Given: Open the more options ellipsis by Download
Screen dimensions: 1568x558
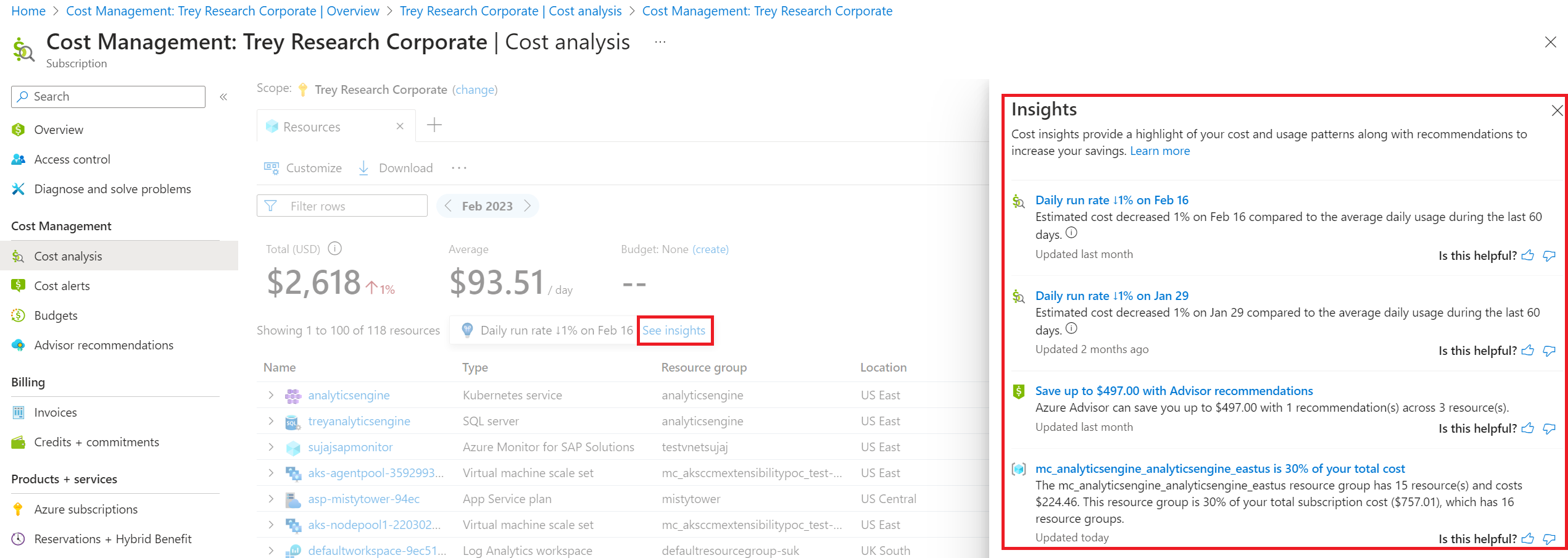Looking at the screenshot, I should coord(459,168).
